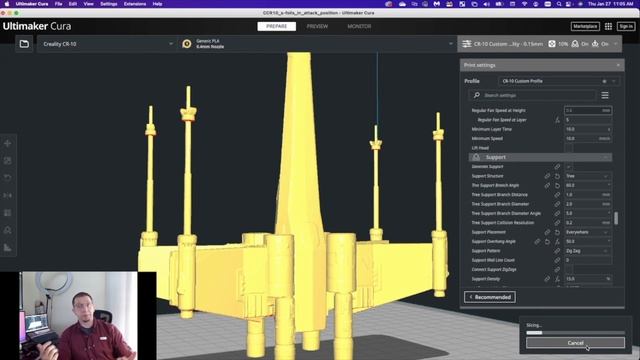The width and height of the screenshot is (640, 360).
Task: Cancel the slicing process
Action: coord(575,343)
